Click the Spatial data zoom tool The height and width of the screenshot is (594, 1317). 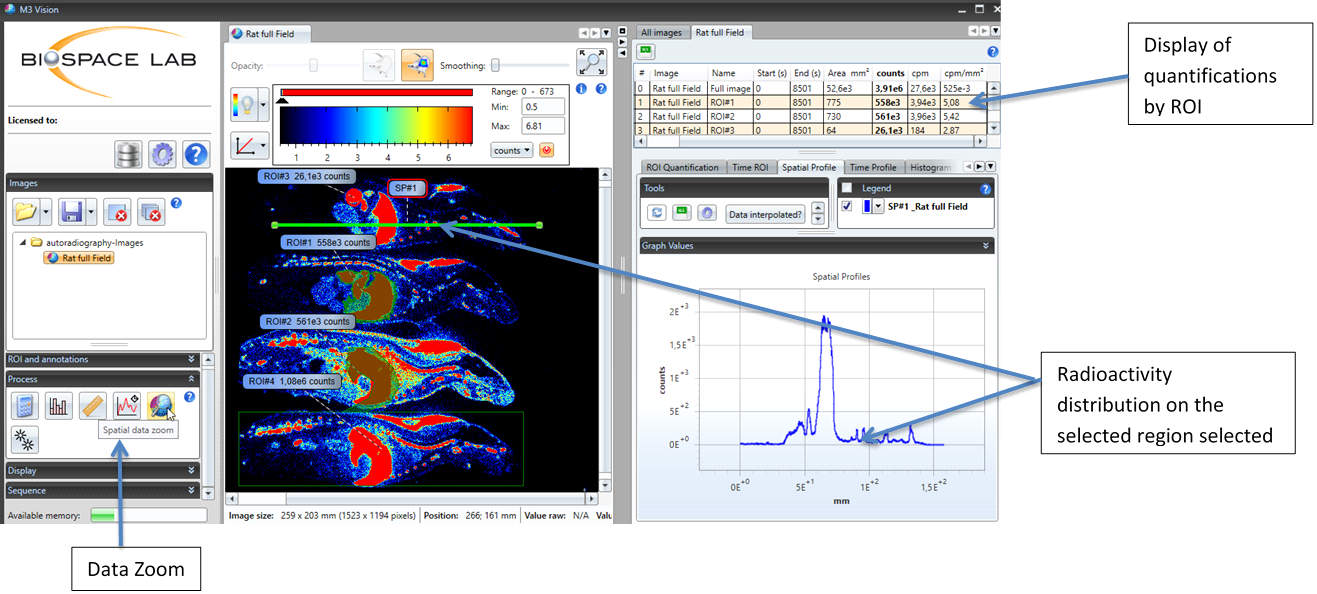click(160, 405)
